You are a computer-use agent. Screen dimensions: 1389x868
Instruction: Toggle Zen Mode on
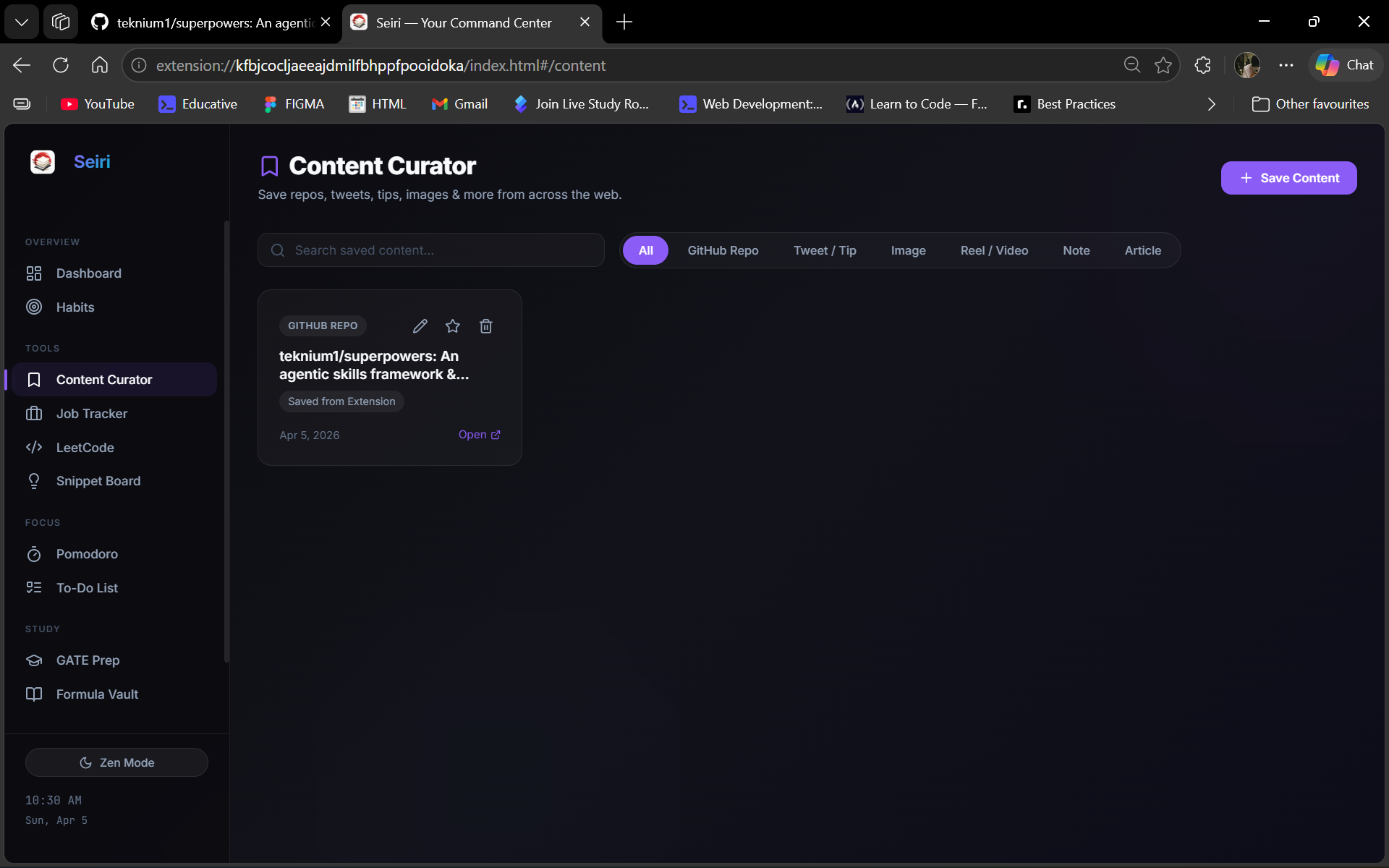coord(116,762)
